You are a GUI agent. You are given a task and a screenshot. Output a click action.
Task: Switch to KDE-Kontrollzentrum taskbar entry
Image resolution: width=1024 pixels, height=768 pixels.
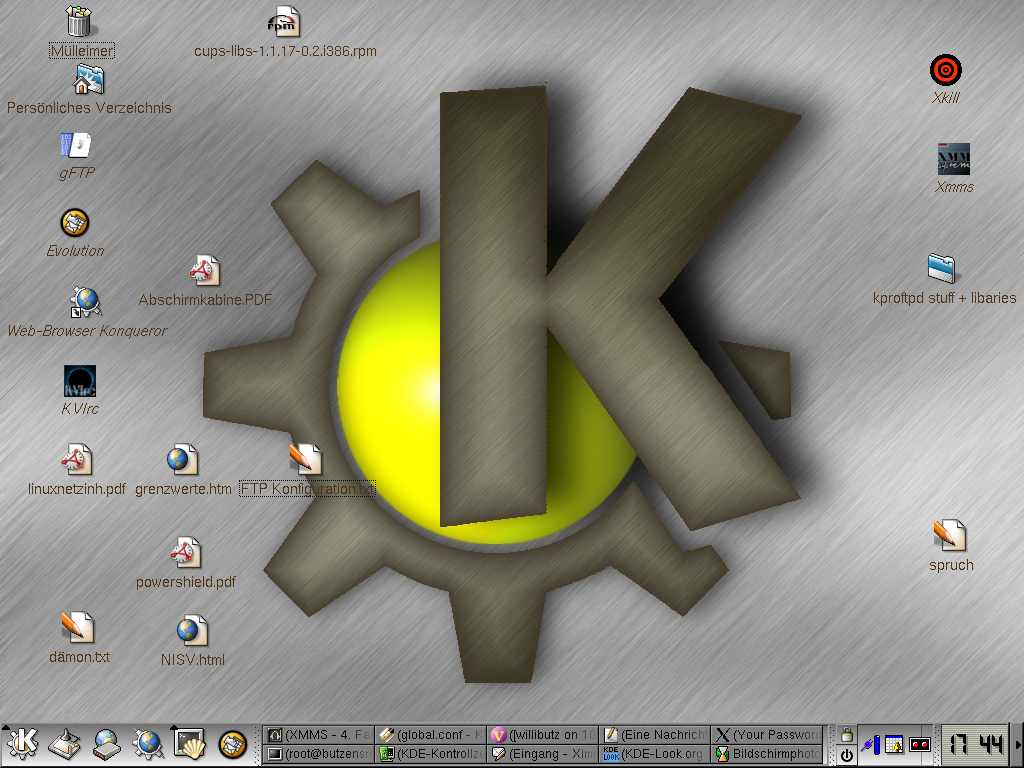pos(431,754)
